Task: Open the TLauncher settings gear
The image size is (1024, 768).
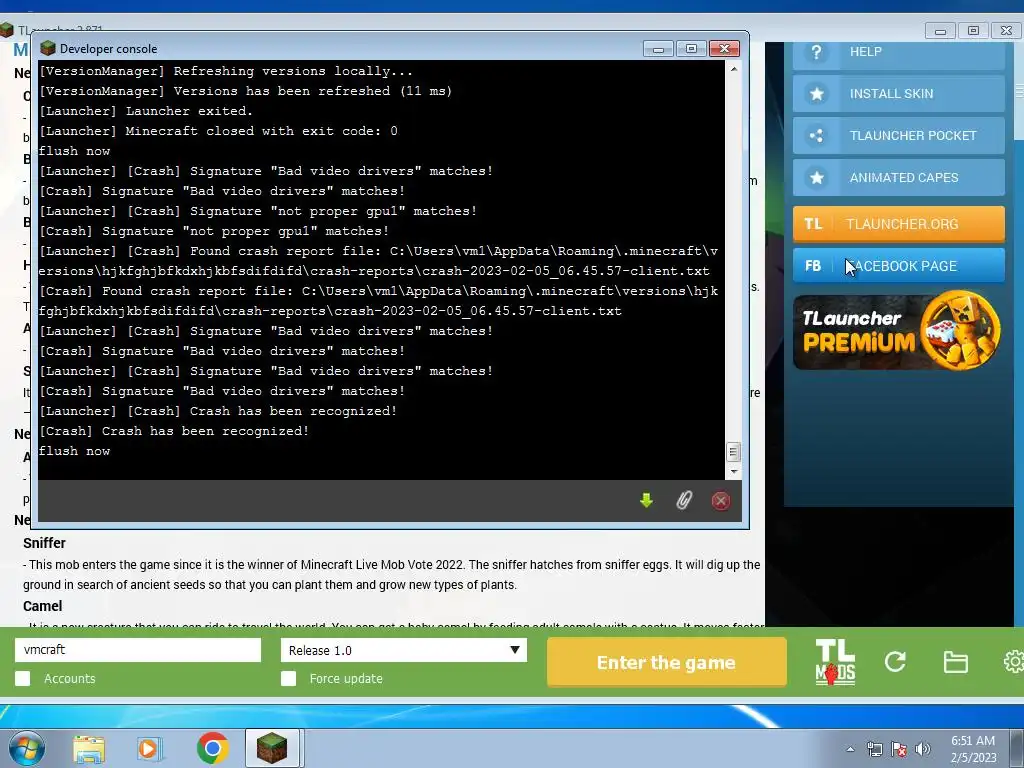Action: point(1014,662)
